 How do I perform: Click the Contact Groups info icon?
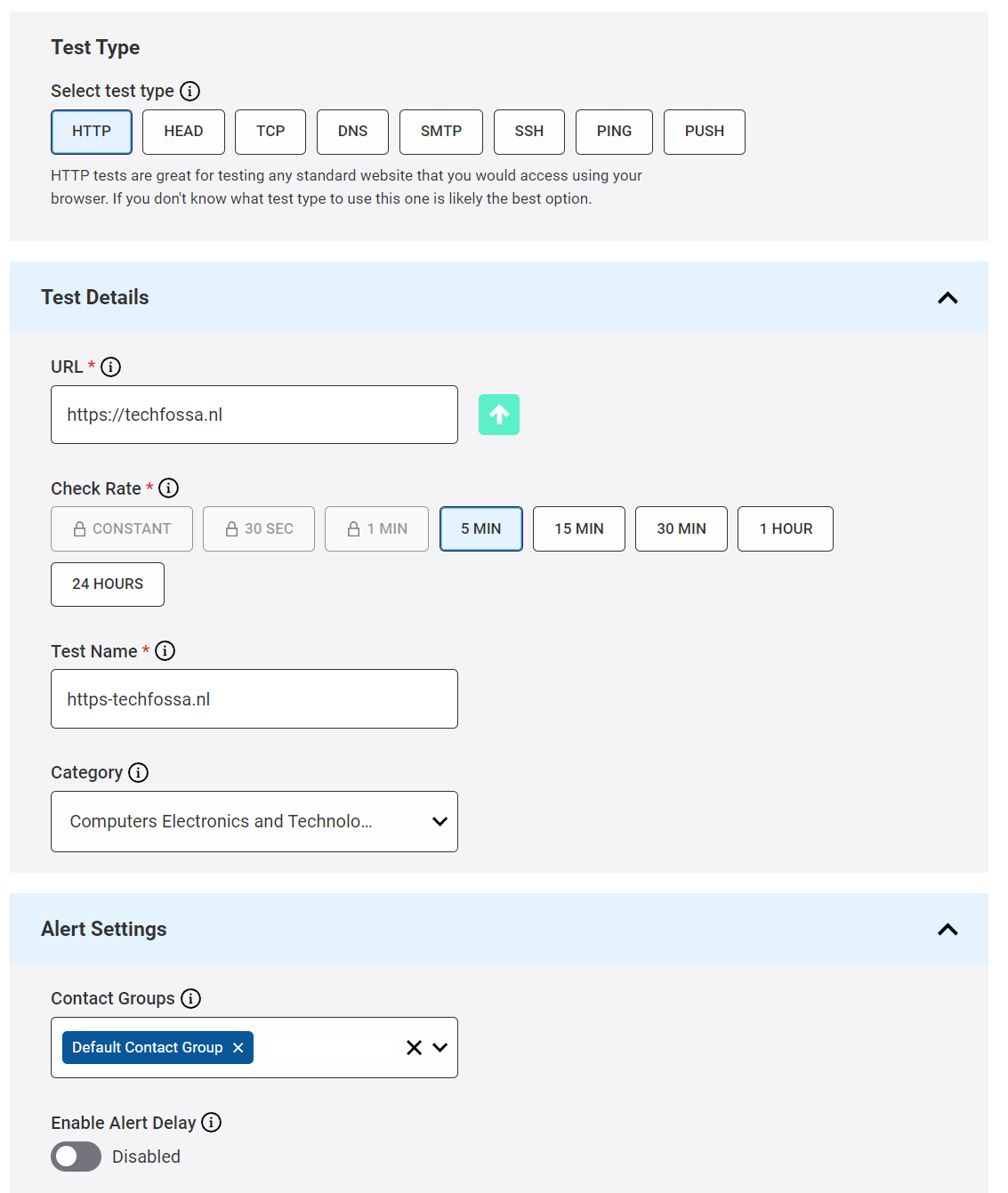pos(190,998)
